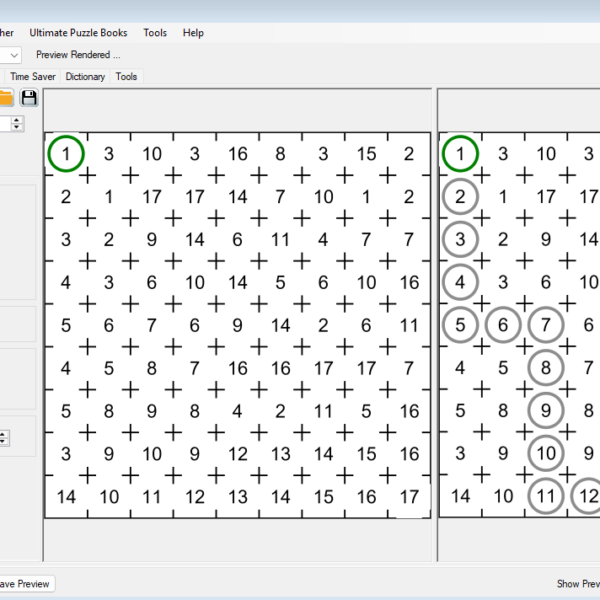Image resolution: width=600 pixels, height=600 pixels.
Task: Click the lower spinner in the left panel
Action: click(x=3, y=438)
